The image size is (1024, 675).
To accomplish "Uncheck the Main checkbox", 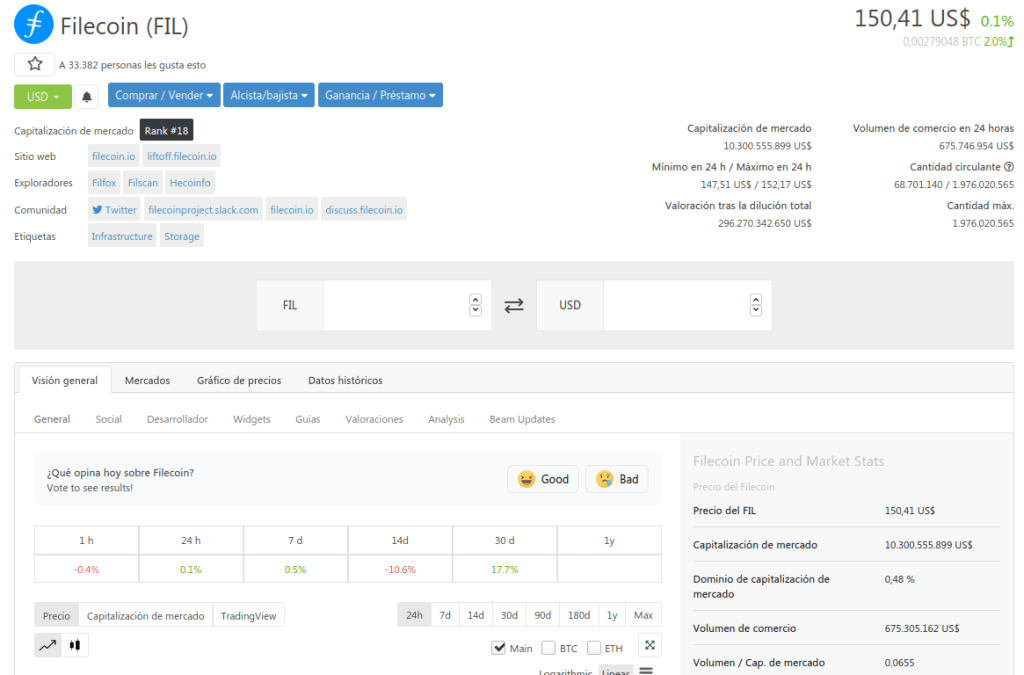I will (499, 648).
